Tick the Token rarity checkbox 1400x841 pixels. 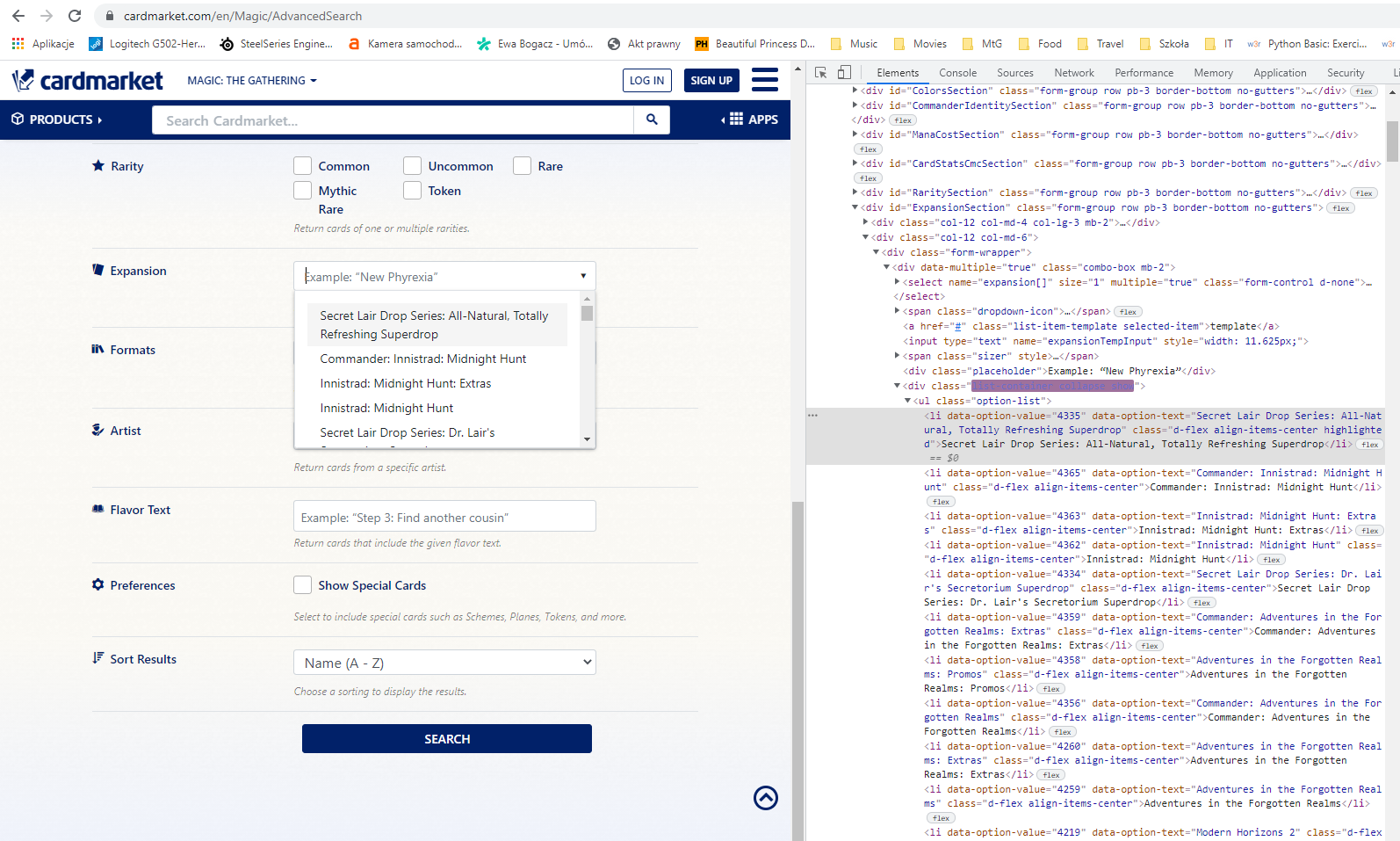coord(413,191)
